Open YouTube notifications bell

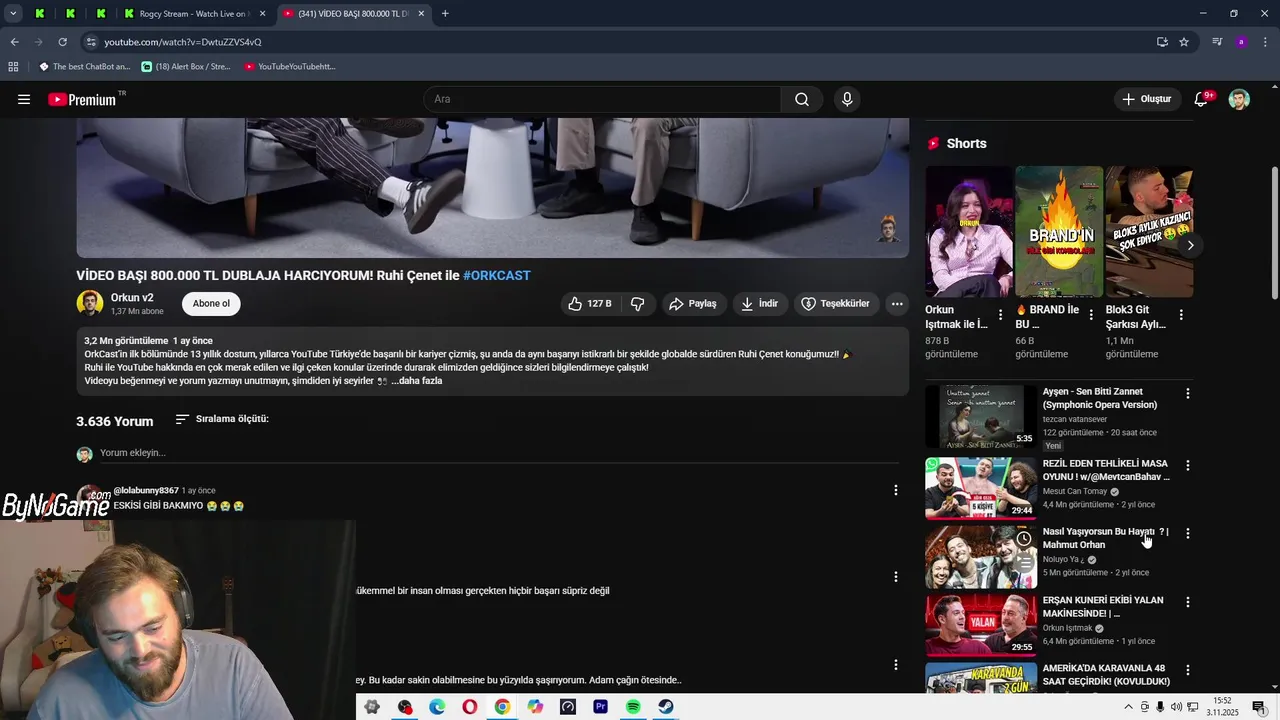1202,99
